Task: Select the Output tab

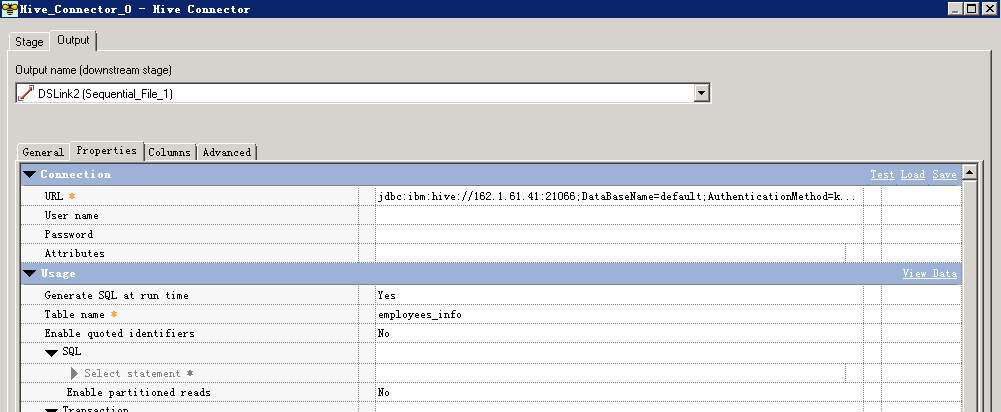Action: 73,40
